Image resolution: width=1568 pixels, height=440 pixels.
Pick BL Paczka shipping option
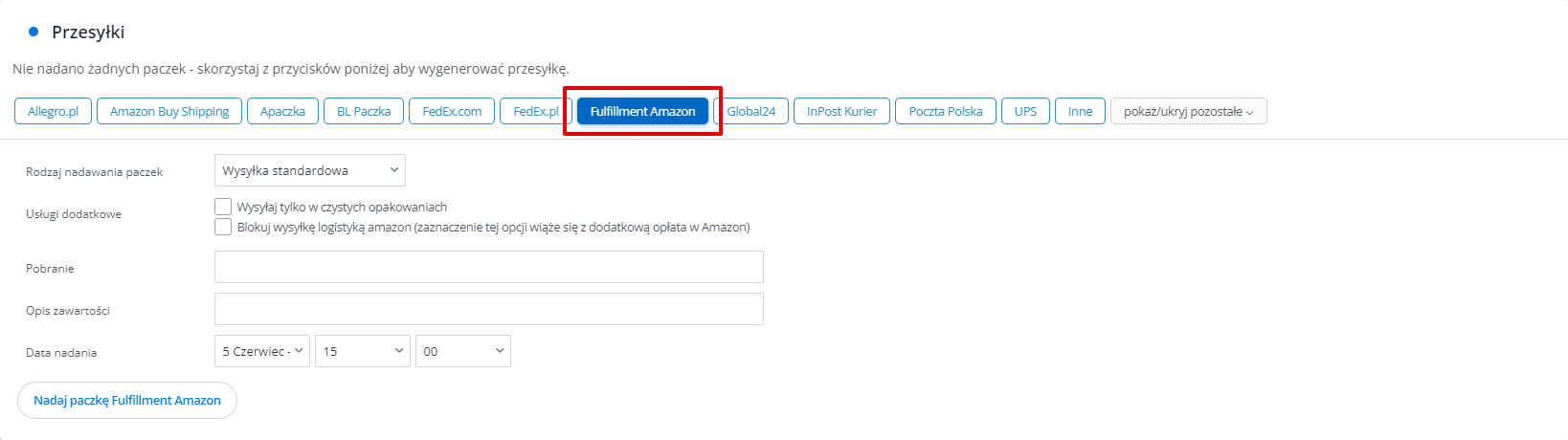364,111
